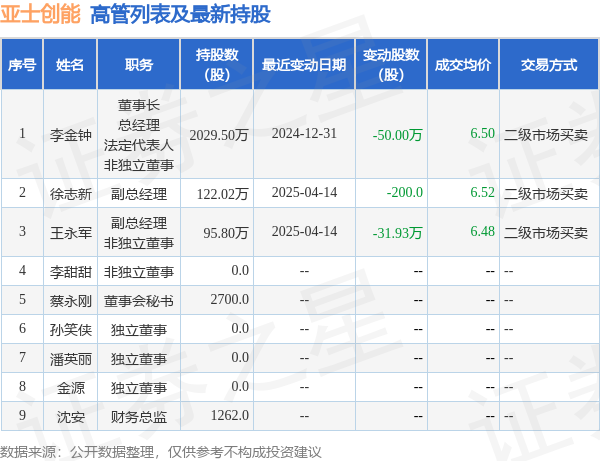This screenshot has height=461, width=600.
Task: Select the 持股数(股) column header
Action: point(217,65)
